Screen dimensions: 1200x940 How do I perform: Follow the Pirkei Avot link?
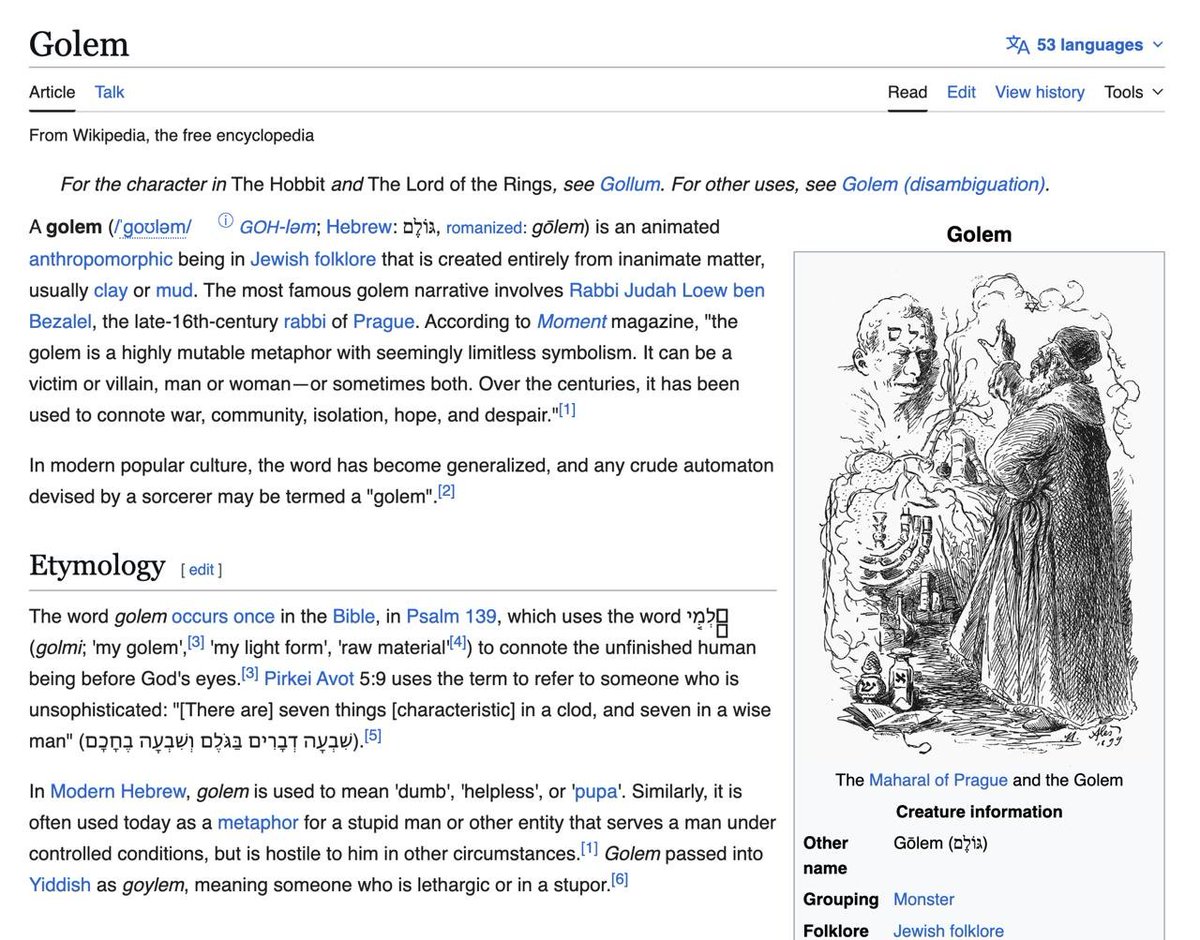coord(309,679)
